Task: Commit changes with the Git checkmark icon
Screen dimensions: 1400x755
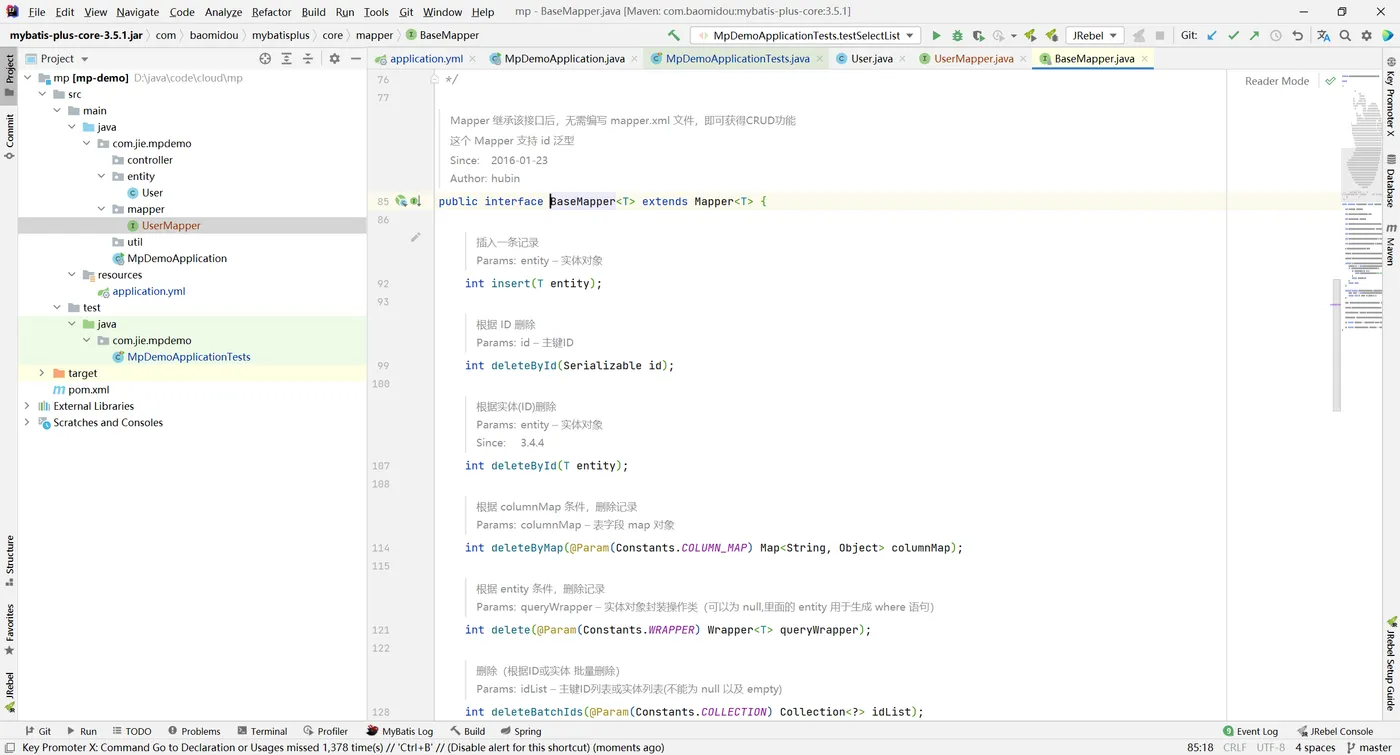Action: [1233, 35]
